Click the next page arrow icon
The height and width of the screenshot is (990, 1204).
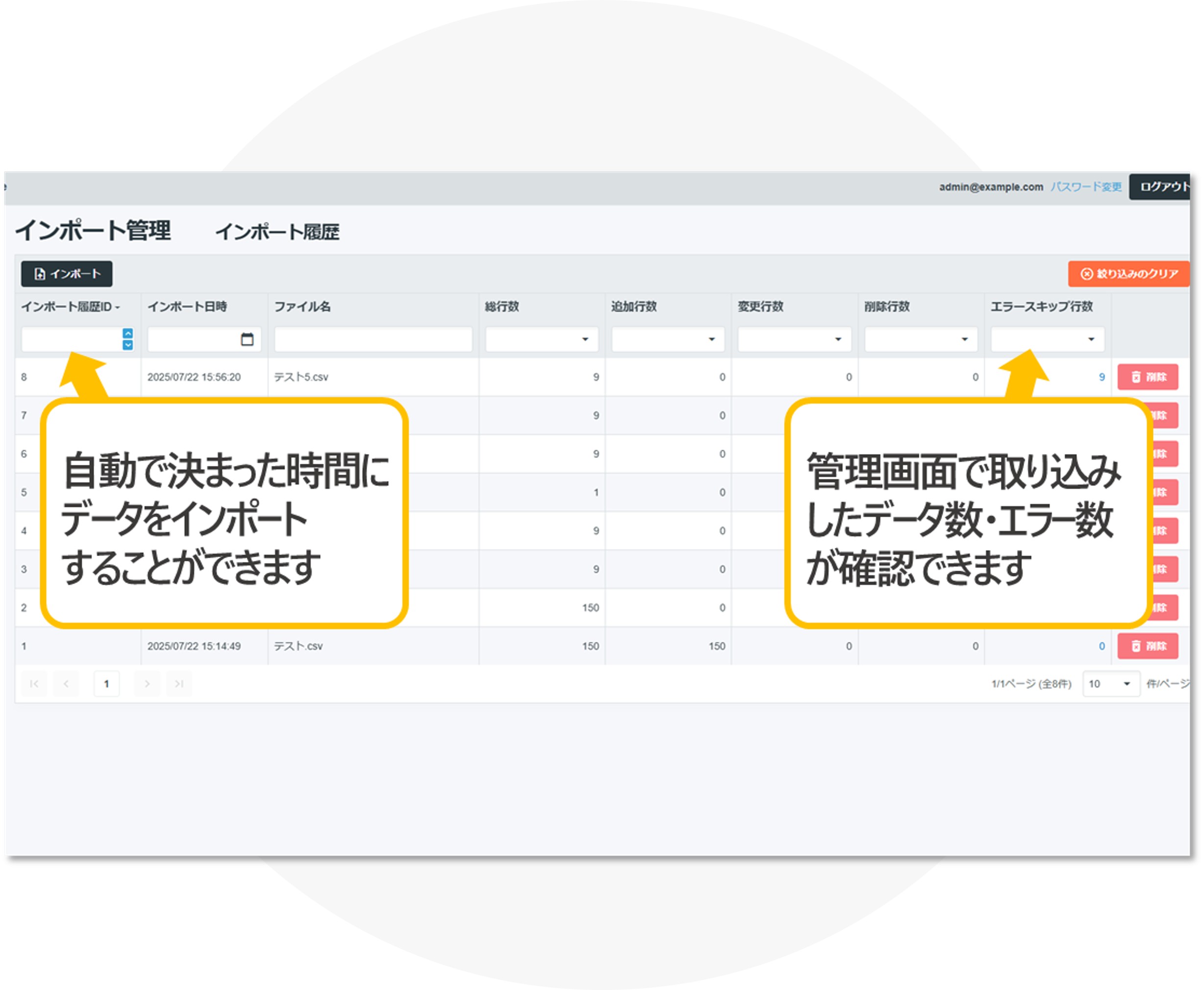click(x=148, y=684)
